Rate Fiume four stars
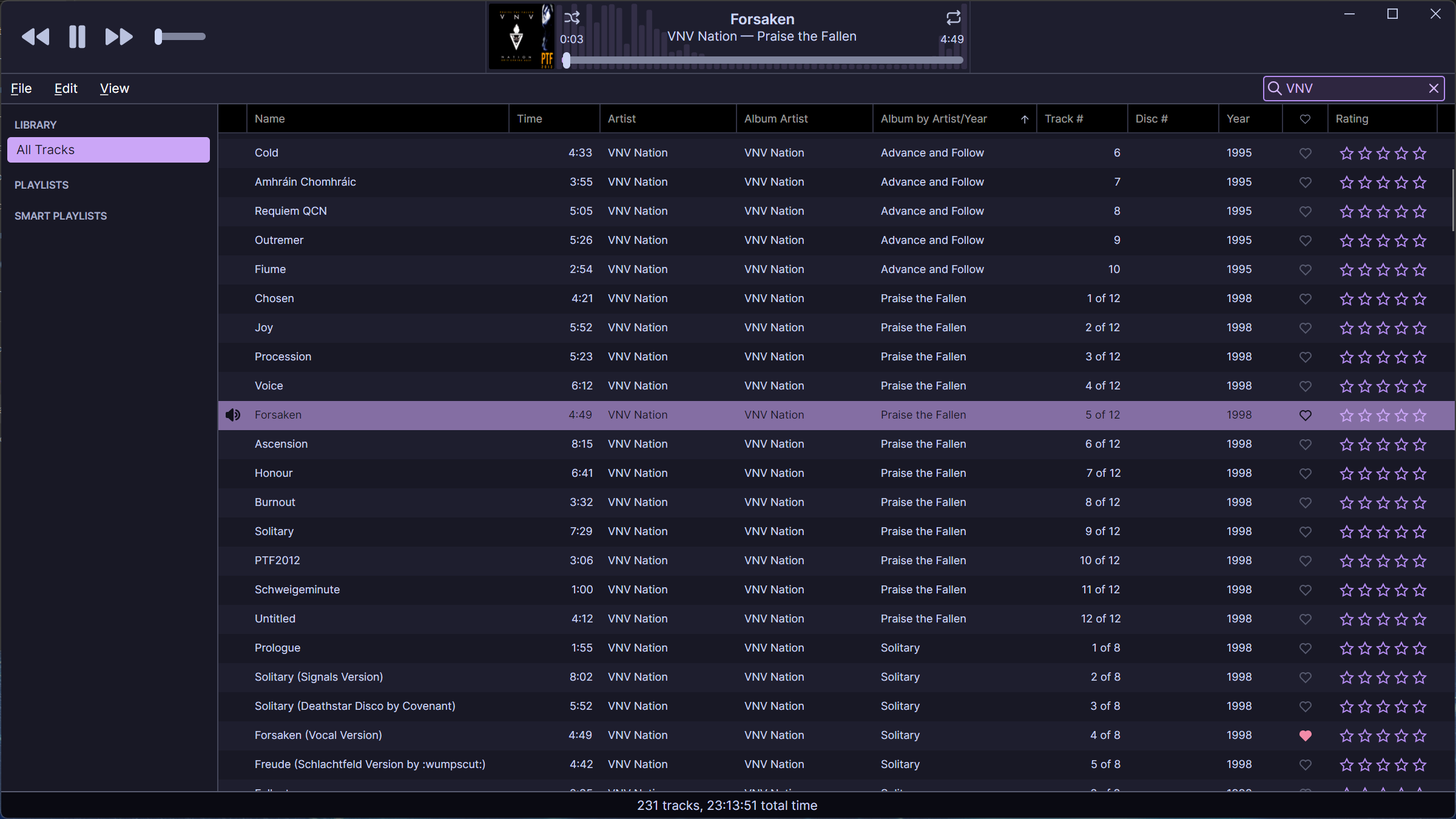Viewport: 1456px width, 819px height. (x=1401, y=270)
